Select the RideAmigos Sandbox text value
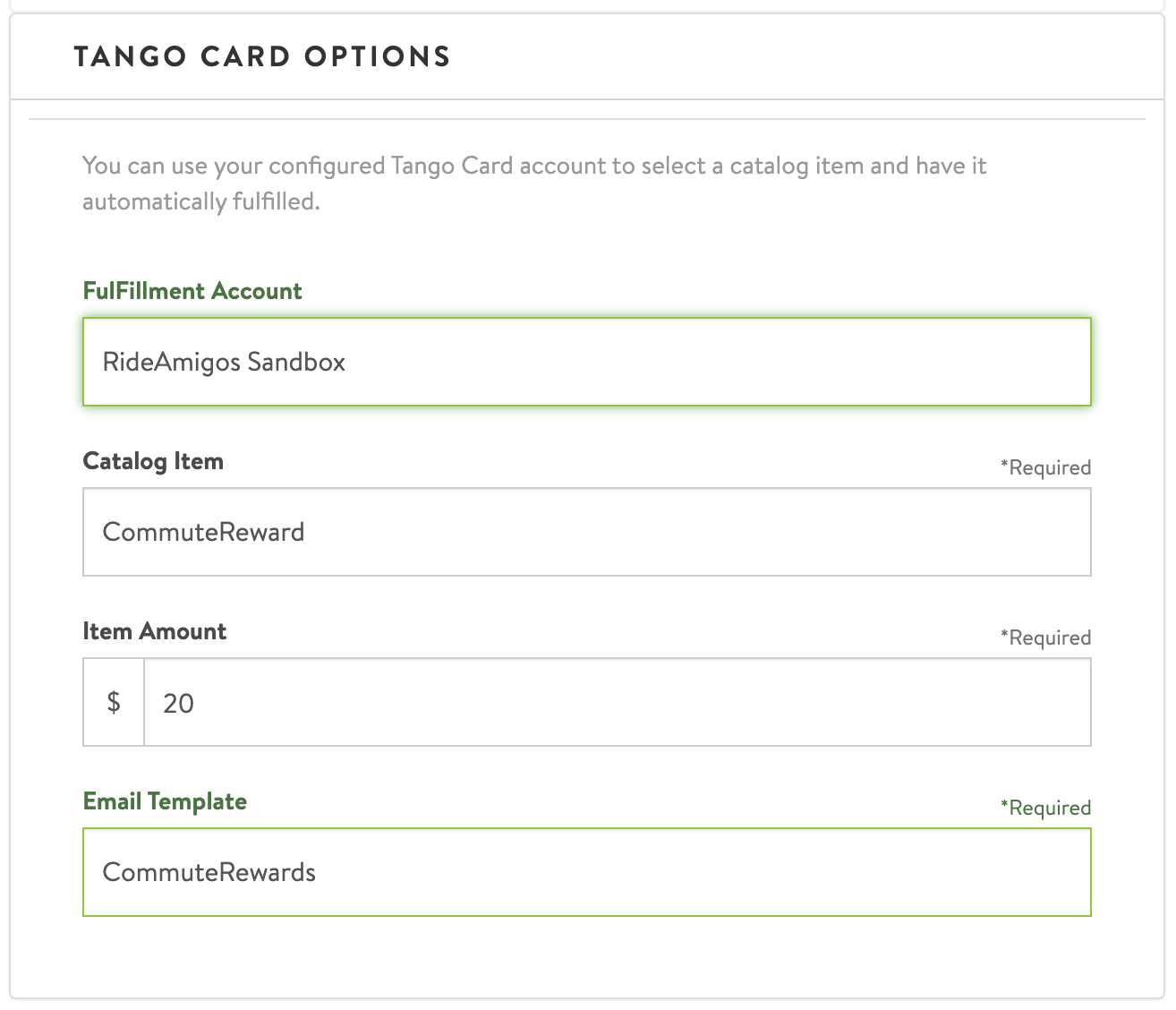This screenshot has width=1176, height=1010. click(224, 362)
